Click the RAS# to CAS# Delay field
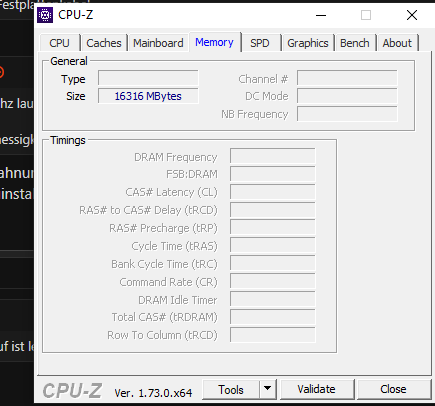This screenshot has height=406, width=435. click(272, 210)
